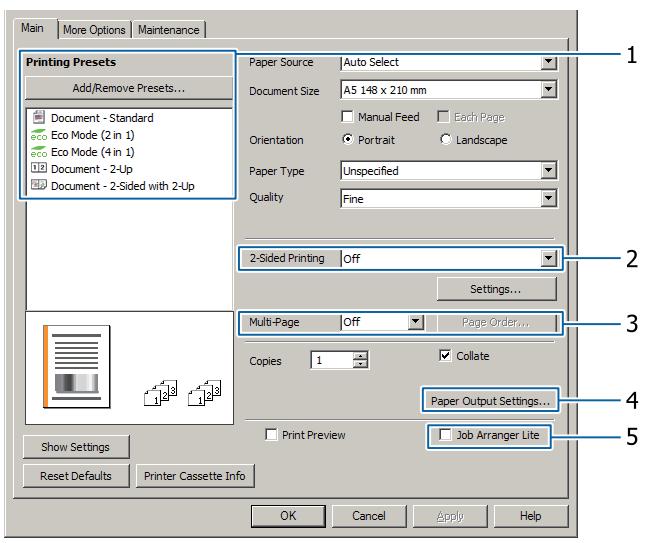
Task: Toggle the Each Page checkbox
Action: click(x=443, y=117)
